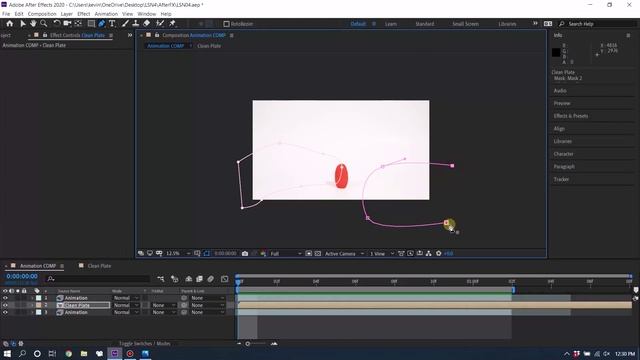640x360 pixels.
Task: Open layer 2 TrkMat dropdown None
Action: click(x=163, y=305)
